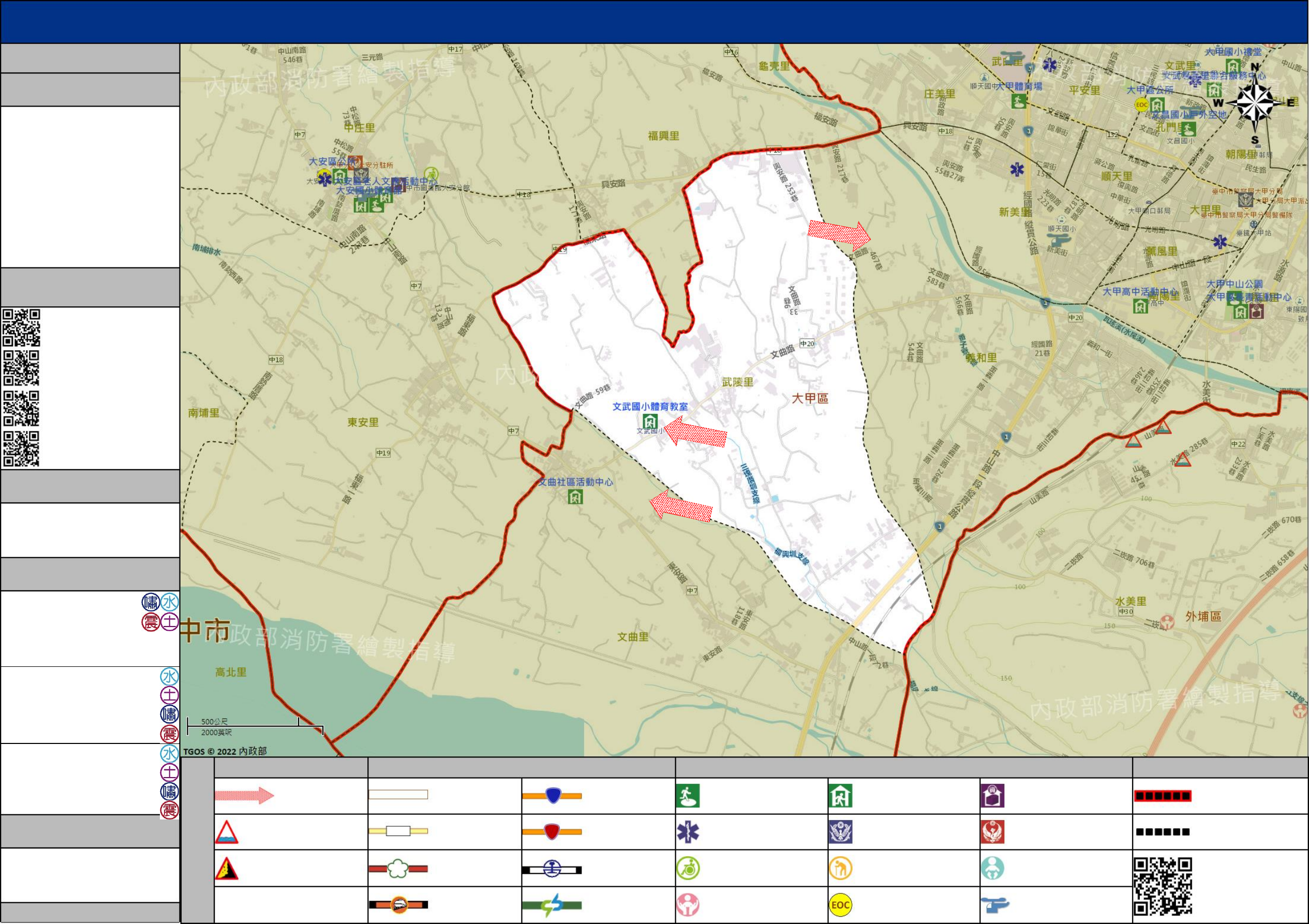
Task: Select the 高北里 village label
Action: 231,672
